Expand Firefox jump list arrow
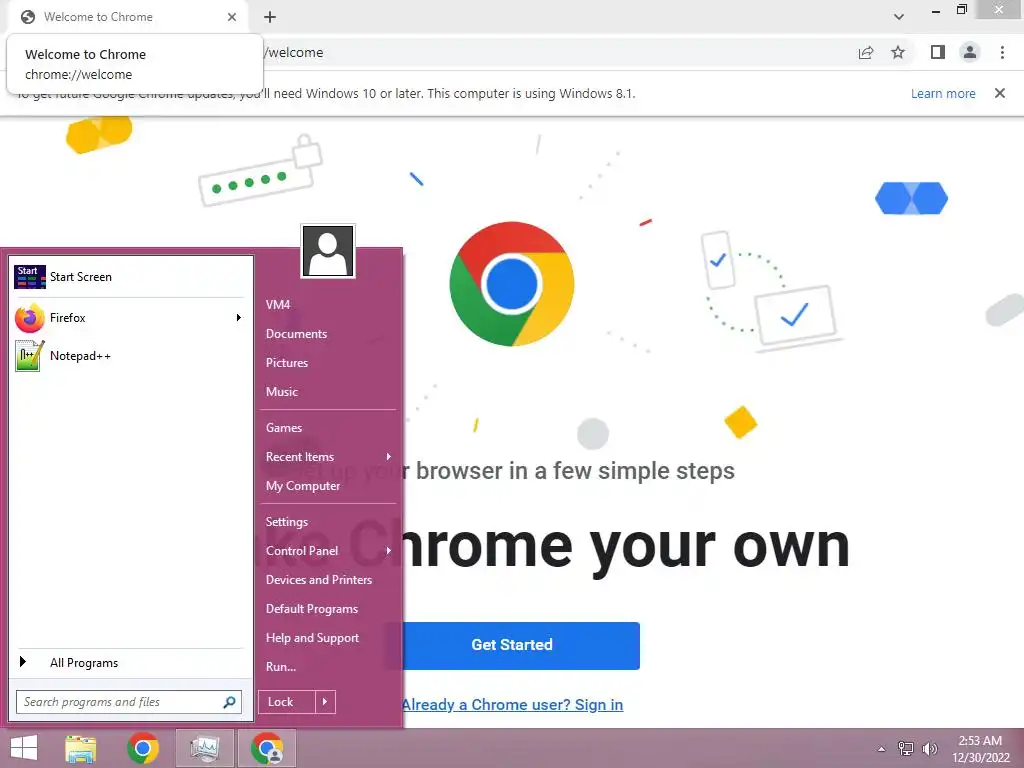 click(x=238, y=318)
